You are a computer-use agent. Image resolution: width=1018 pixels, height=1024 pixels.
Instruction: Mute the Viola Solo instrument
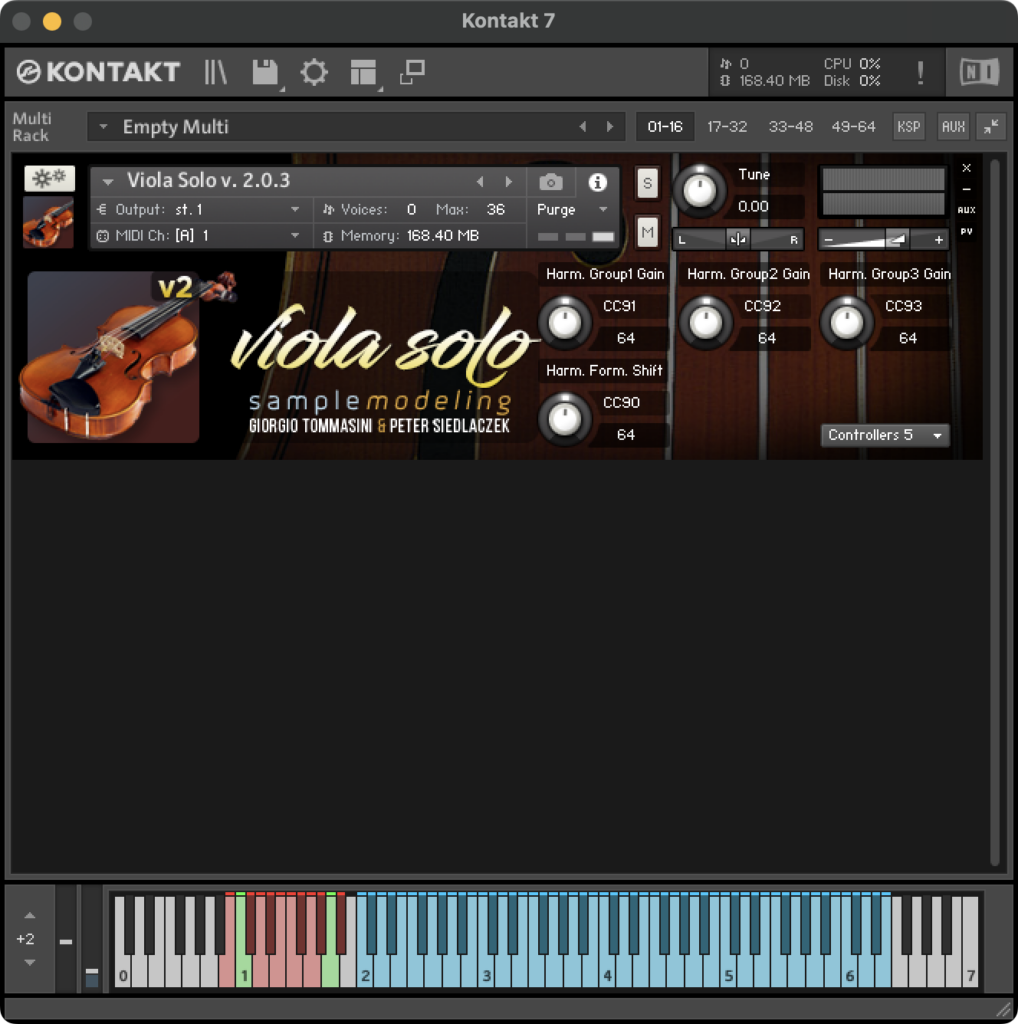coord(647,232)
